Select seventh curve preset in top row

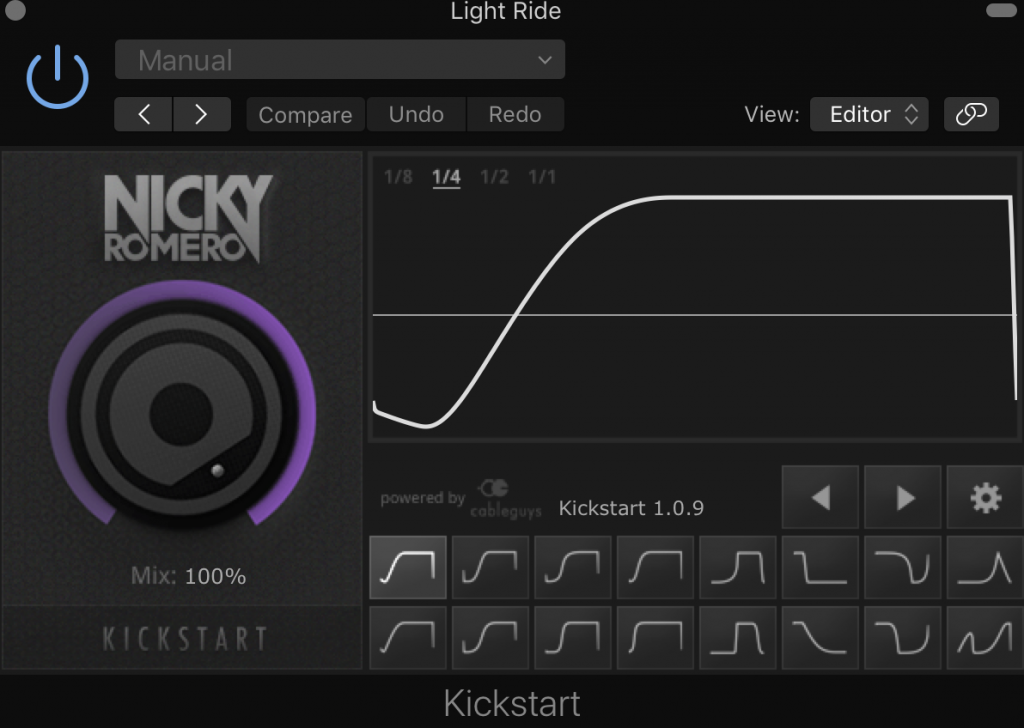[903, 567]
